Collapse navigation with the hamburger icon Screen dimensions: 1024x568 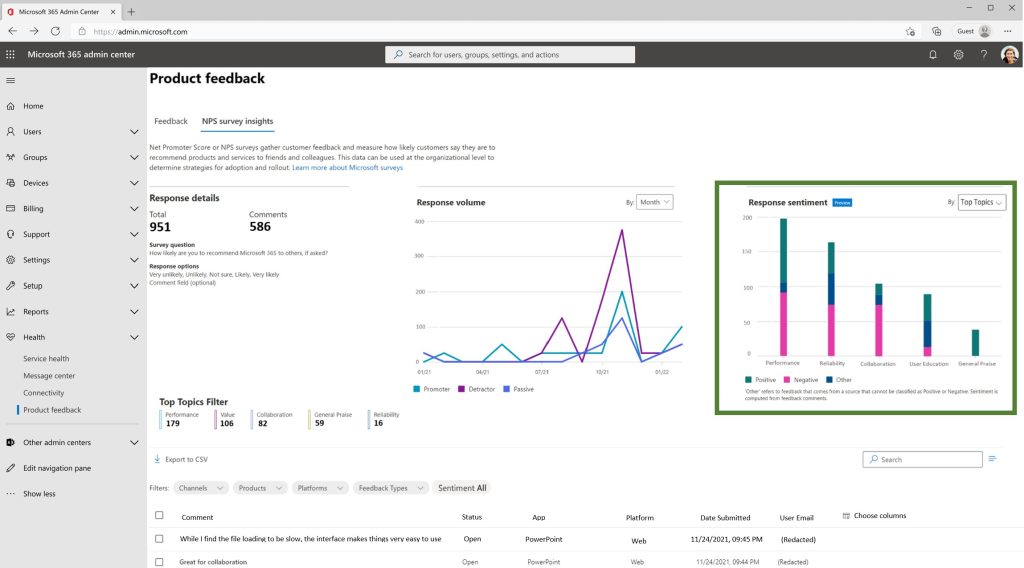[11, 80]
